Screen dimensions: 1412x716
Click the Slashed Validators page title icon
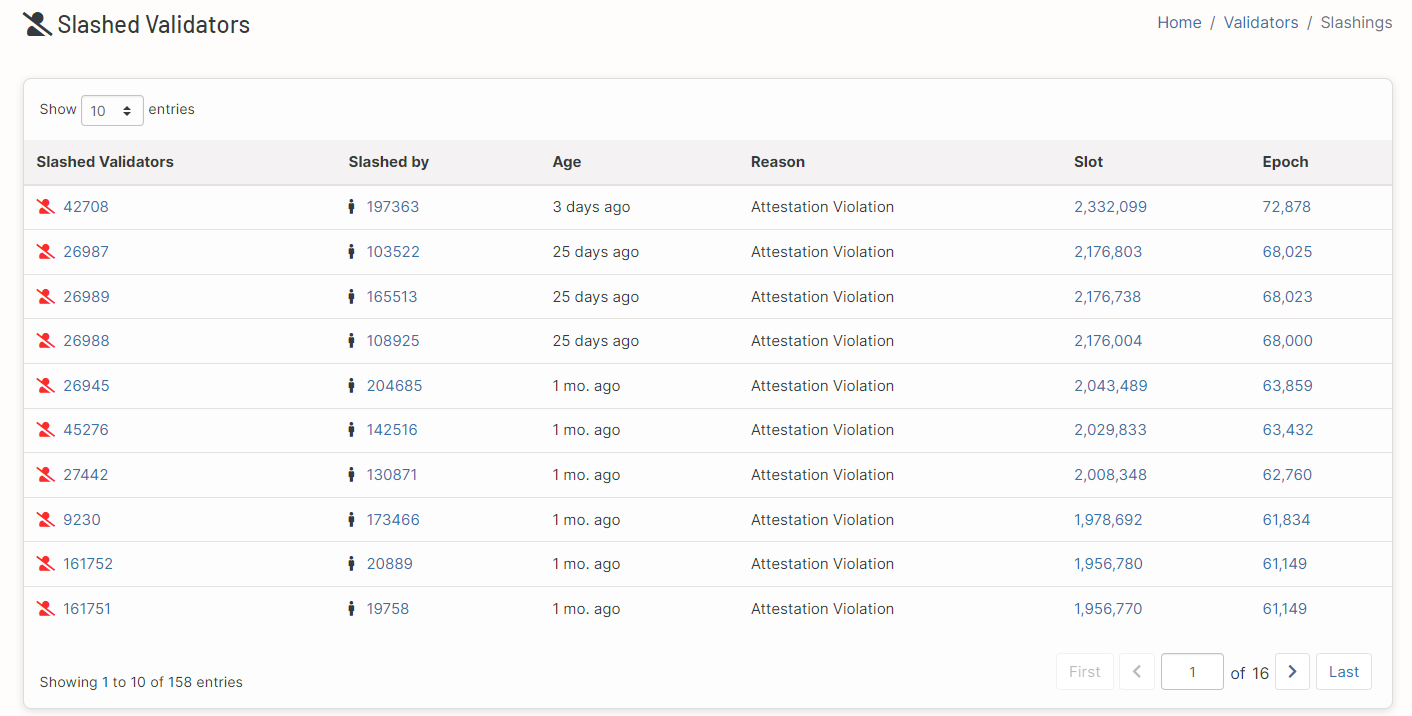(37, 25)
